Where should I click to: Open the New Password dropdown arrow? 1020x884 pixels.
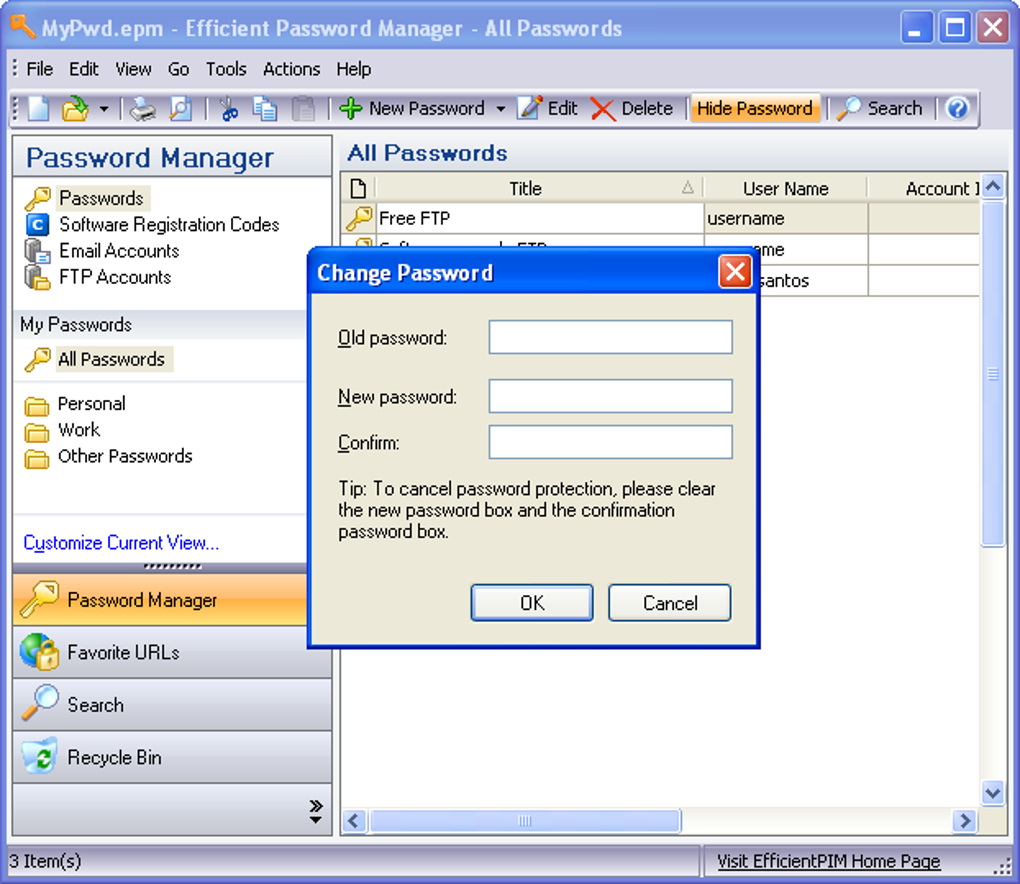(x=500, y=109)
